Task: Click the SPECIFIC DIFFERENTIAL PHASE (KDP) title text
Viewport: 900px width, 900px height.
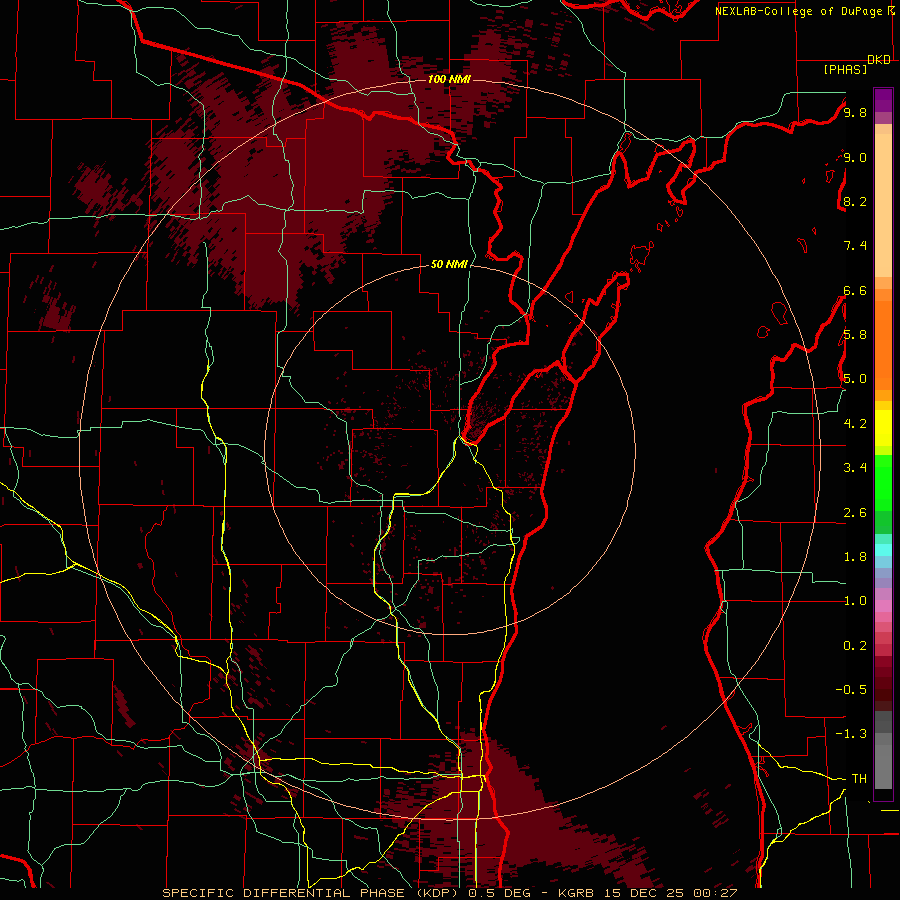Action: coord(312,893)
